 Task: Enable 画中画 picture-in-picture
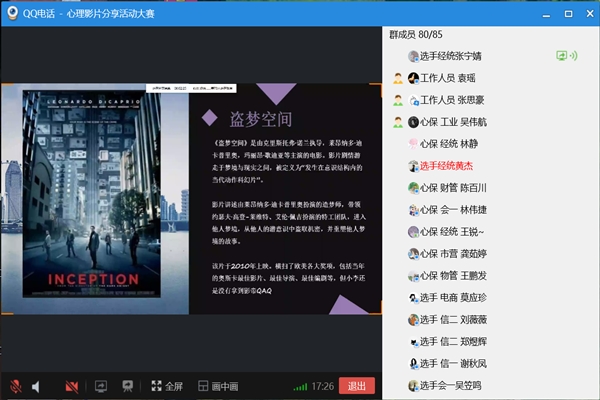[x=218, y=386]
